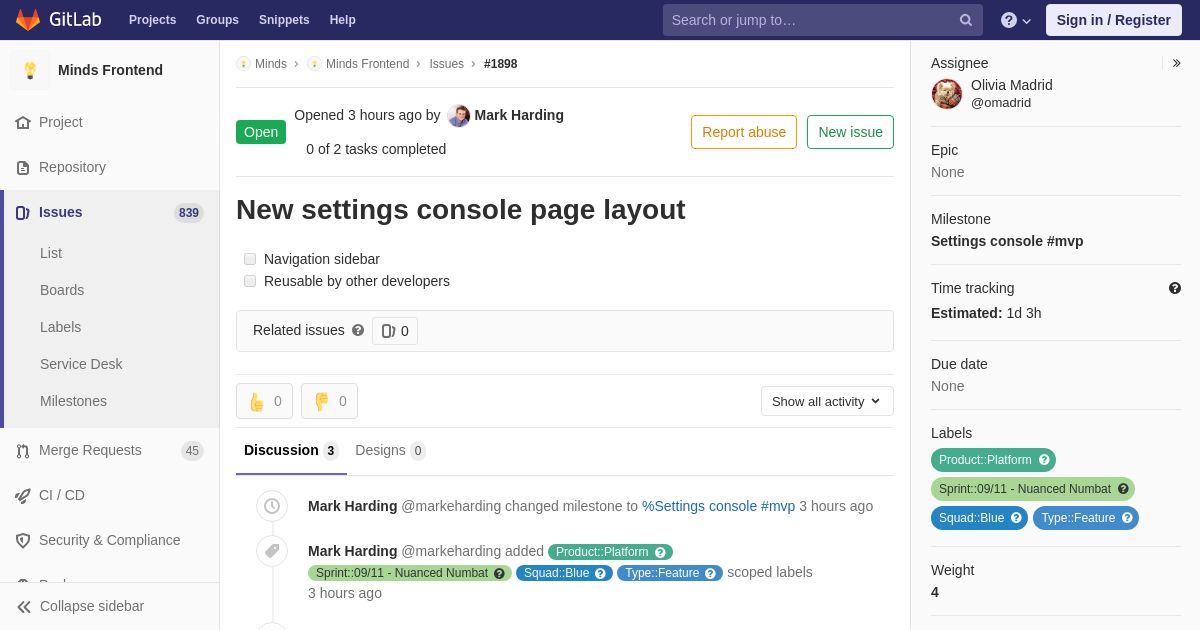Open the Help dropdown in top bar
The height and width of the screenshot is (630, 1200).
pos(1015,20)
